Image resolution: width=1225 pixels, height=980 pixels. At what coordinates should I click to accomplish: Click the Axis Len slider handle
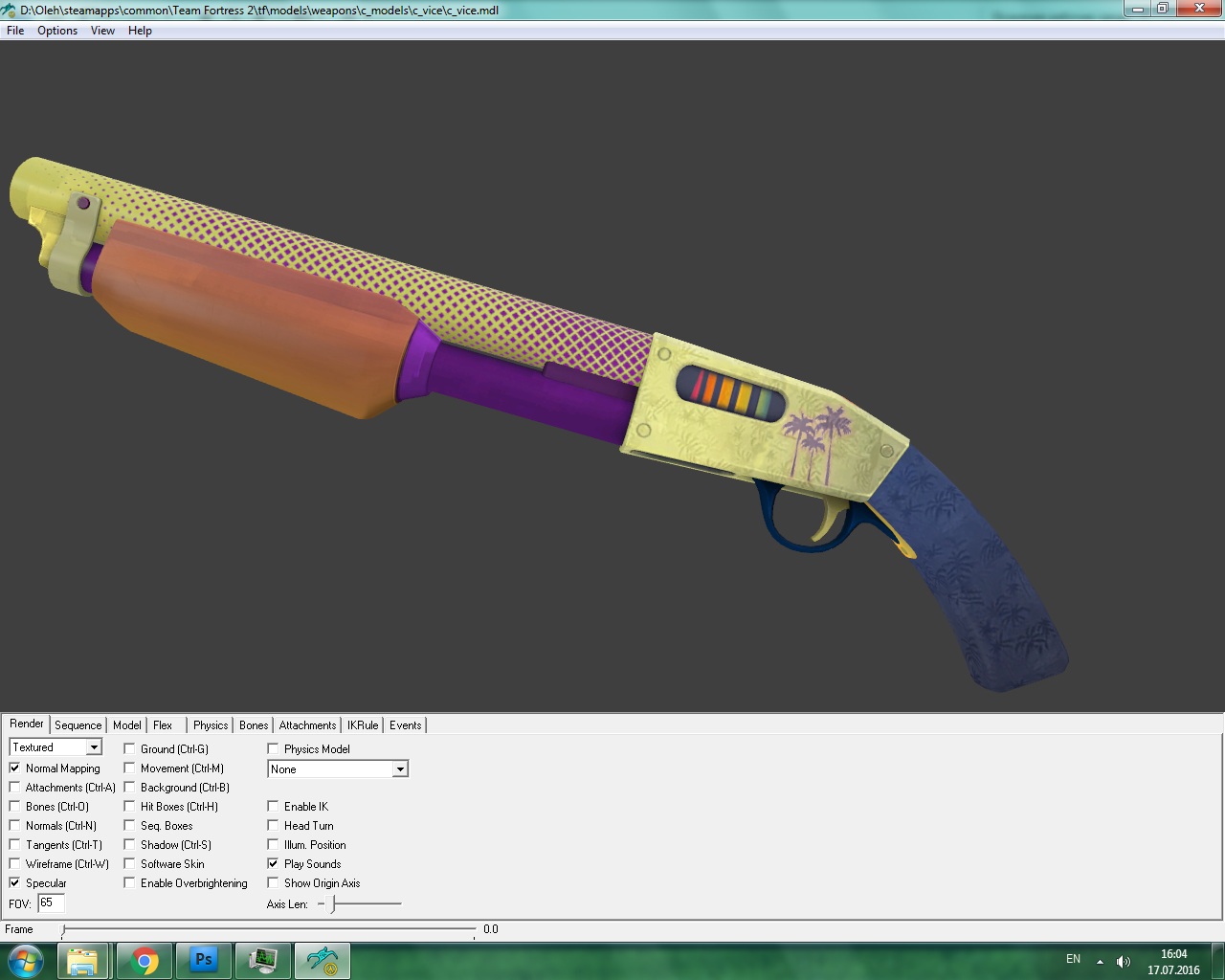coord(333,903)
